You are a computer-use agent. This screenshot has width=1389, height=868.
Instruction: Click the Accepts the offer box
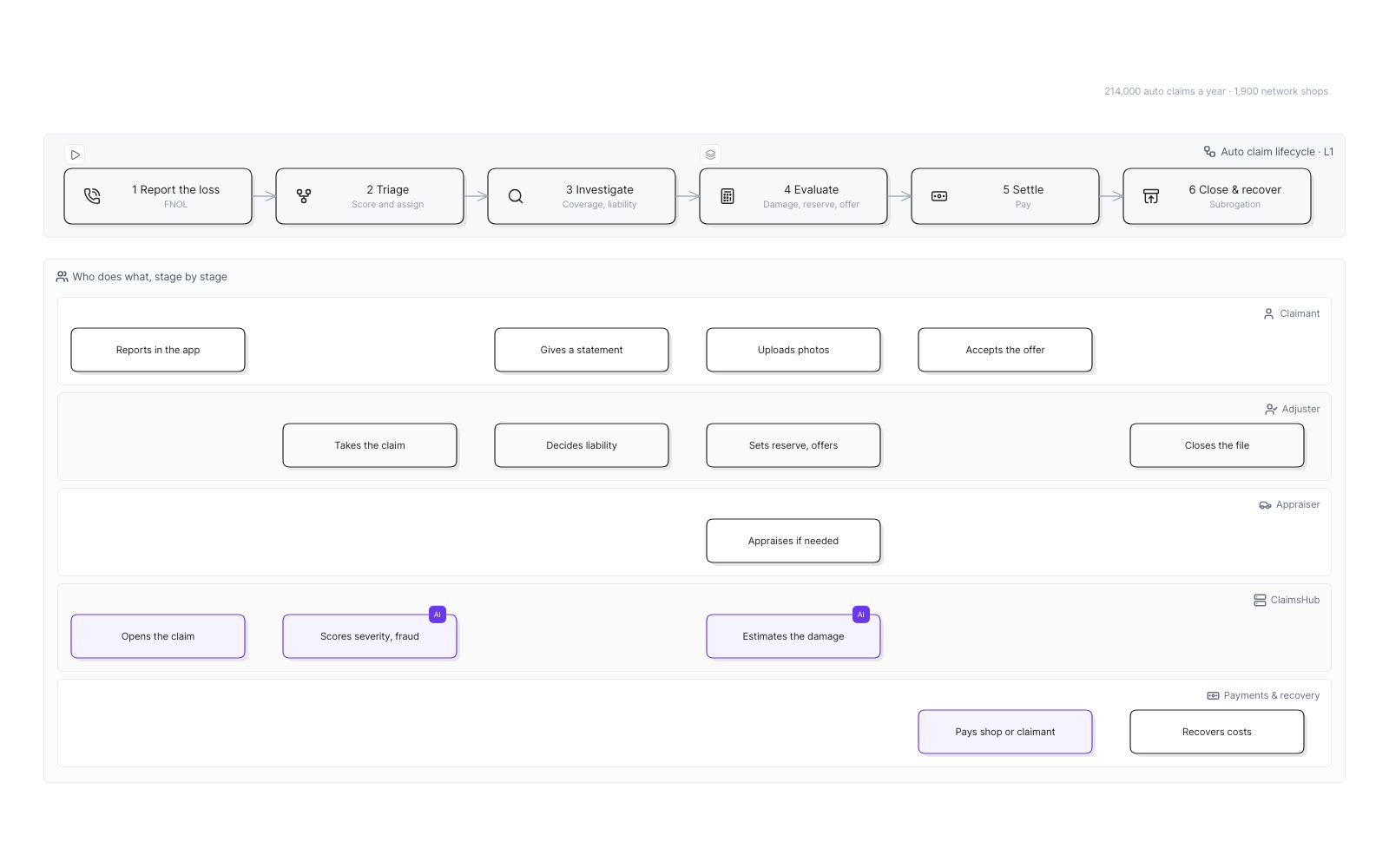[1005, 350]
